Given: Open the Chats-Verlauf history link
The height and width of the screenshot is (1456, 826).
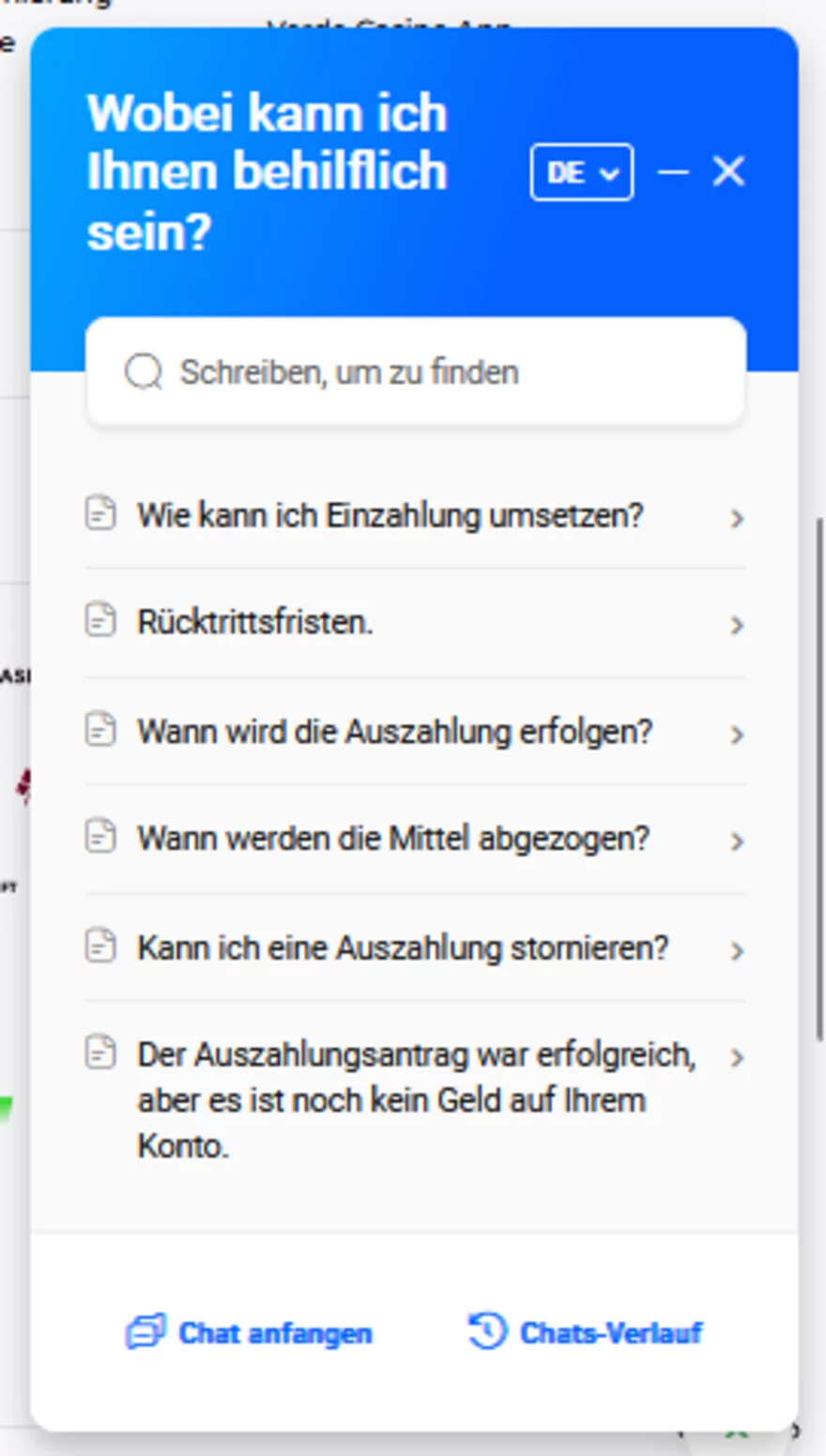Looking at the screenshot, I should pyautogui.click(x=586, y=1332).
